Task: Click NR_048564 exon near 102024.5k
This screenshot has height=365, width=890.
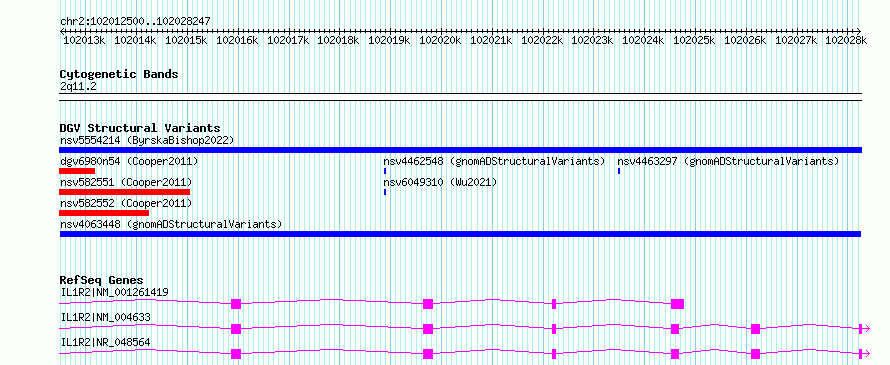Action: coord(675,354)
